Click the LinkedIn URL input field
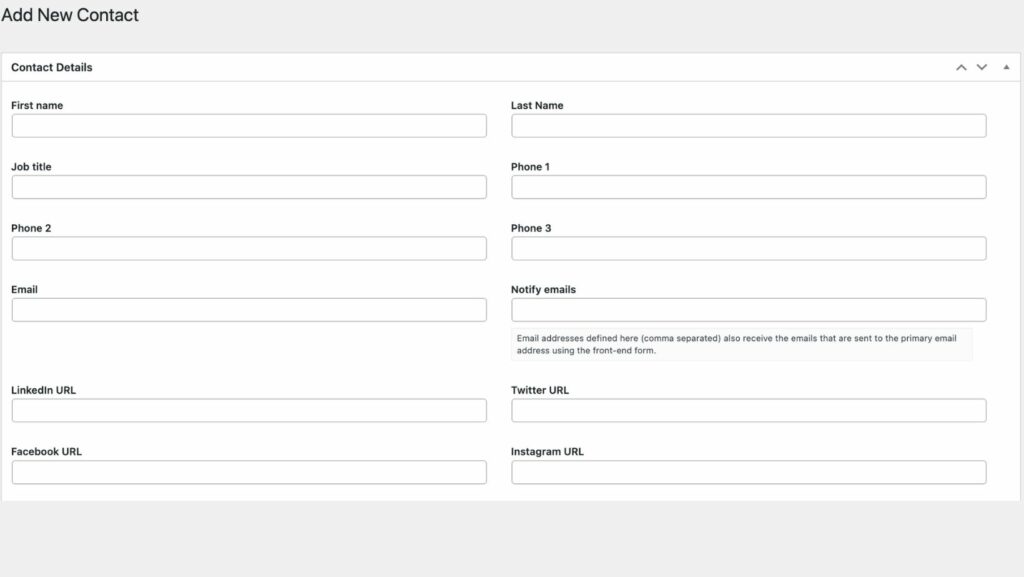This screenshot has width=1024, height=577. point(249,411)
